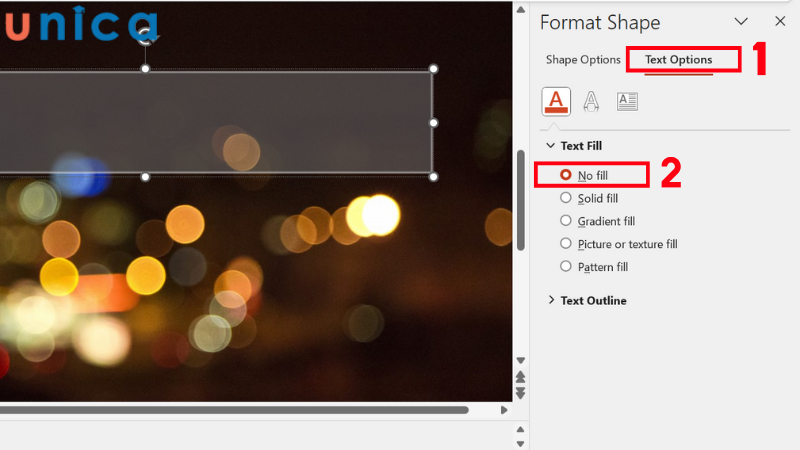This screenshot has width=800, height=450.
Task: Open the Text Effects icon tab
Action: click(591, 101)
